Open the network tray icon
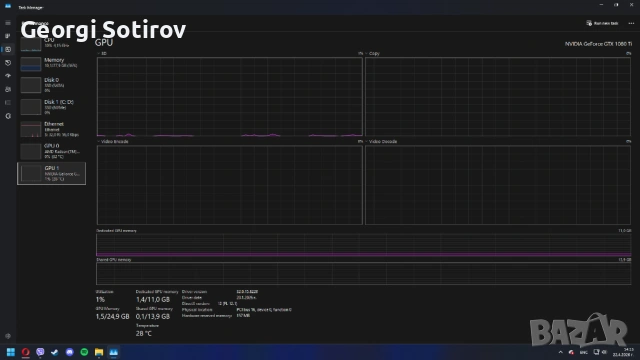The height and width of the screenshot is (360, 640). click(596, 352)
